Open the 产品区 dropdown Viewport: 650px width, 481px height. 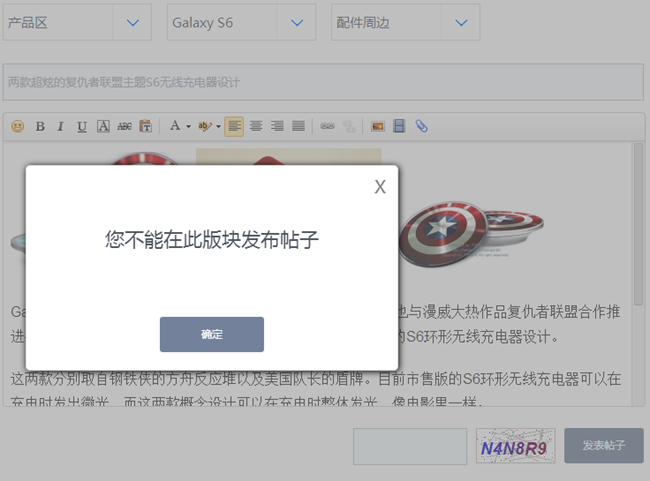coord(77,22)
